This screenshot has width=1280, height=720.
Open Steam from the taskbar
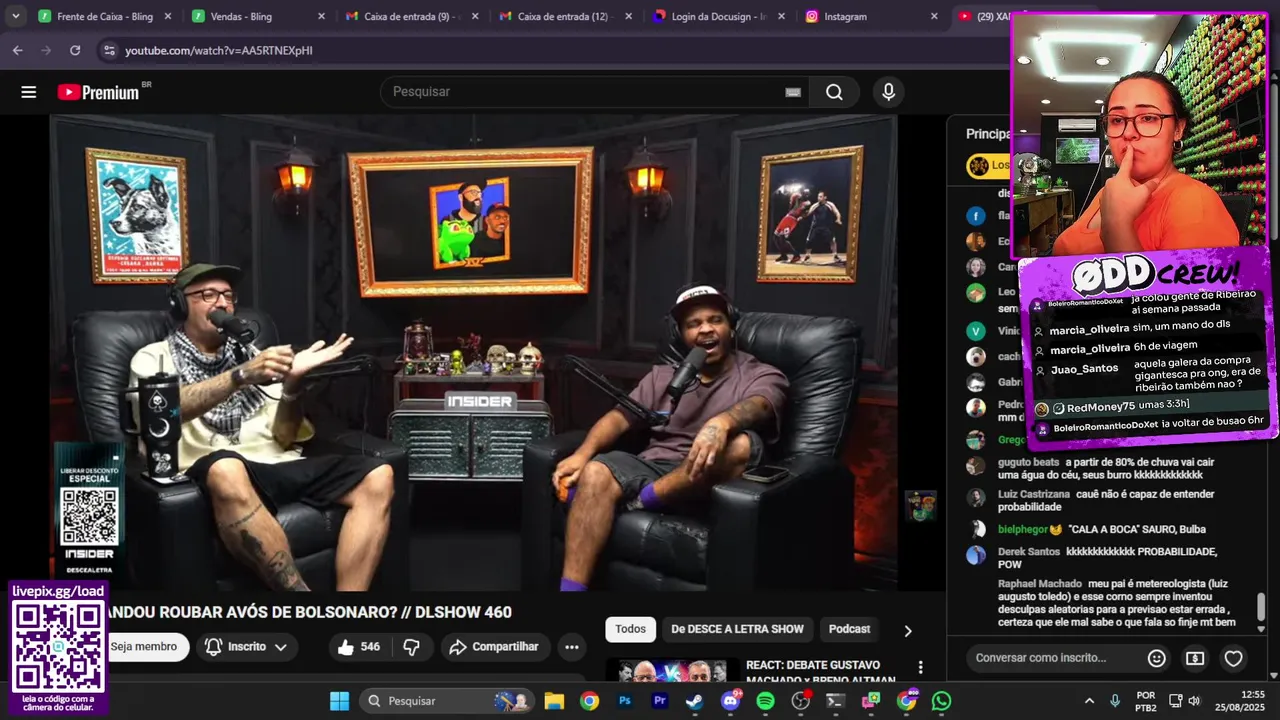pyautogui.click(x=694, y=701)
